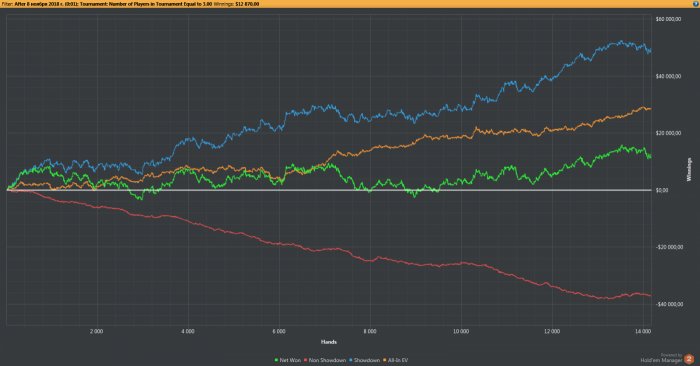This screenshot has width=700, height=366.
Task: Click the $60 000,00 y-axis label
Action: point(668,19)
